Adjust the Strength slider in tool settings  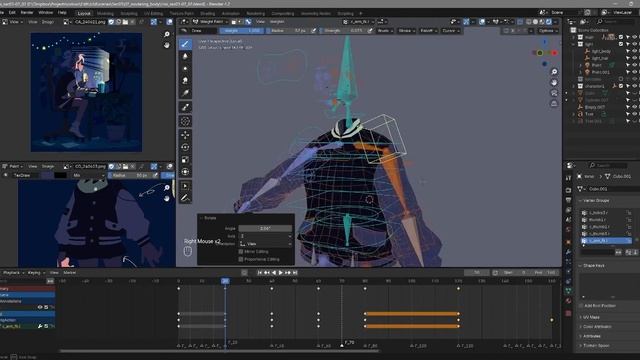(342, 31)
